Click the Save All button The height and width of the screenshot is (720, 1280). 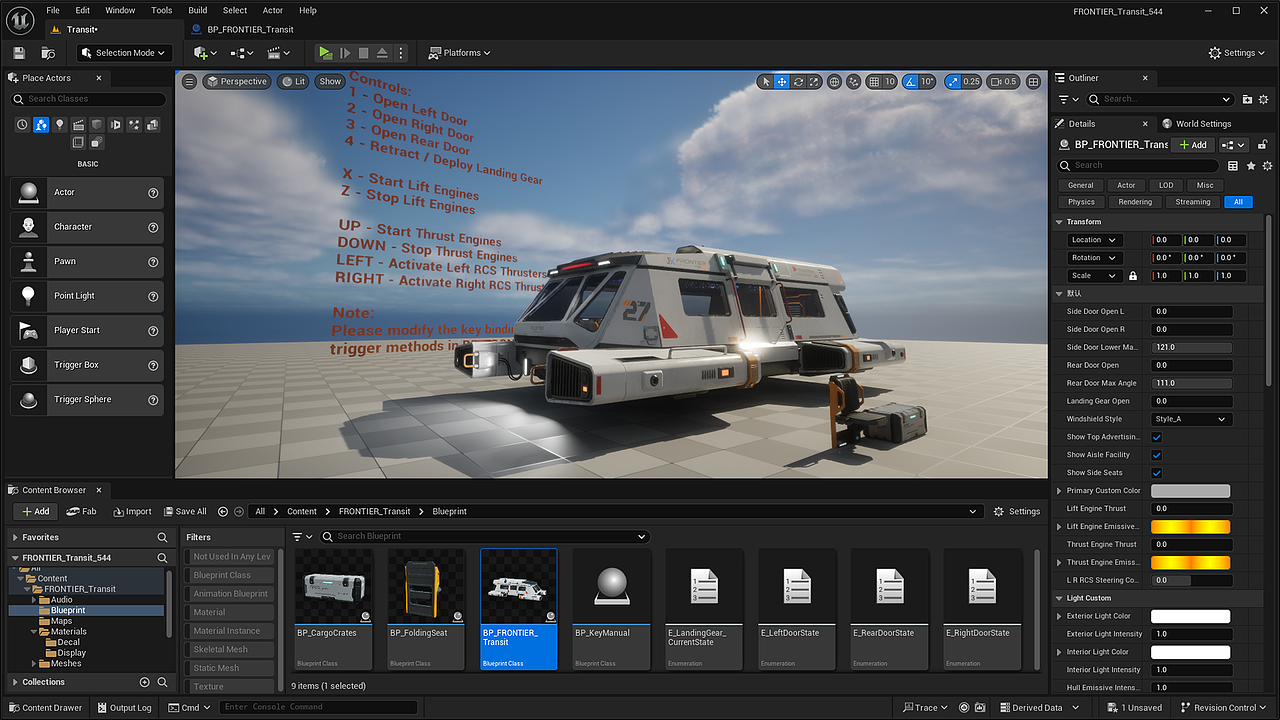pos(186,511)
